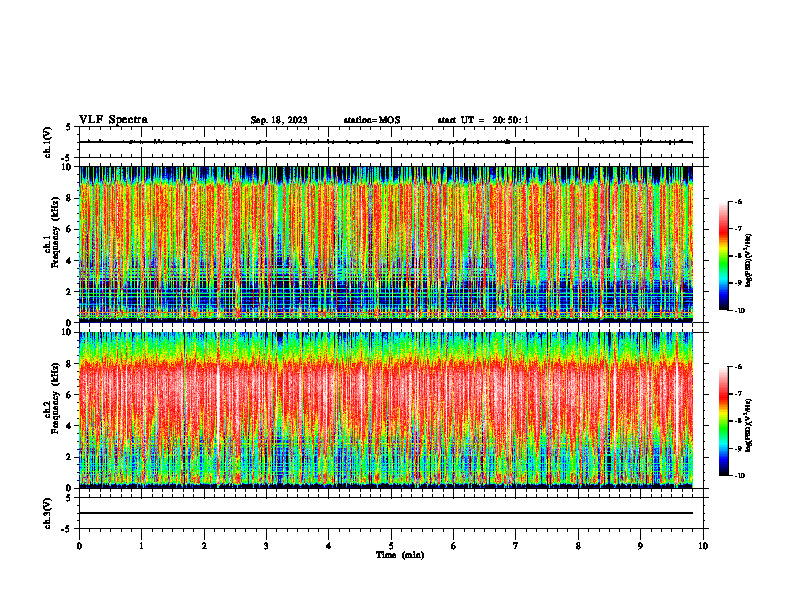Viewport: 792px width, 612px height.
Task: Click the "-10" label on ch.2 colorbar
Action: coord(740,476)
